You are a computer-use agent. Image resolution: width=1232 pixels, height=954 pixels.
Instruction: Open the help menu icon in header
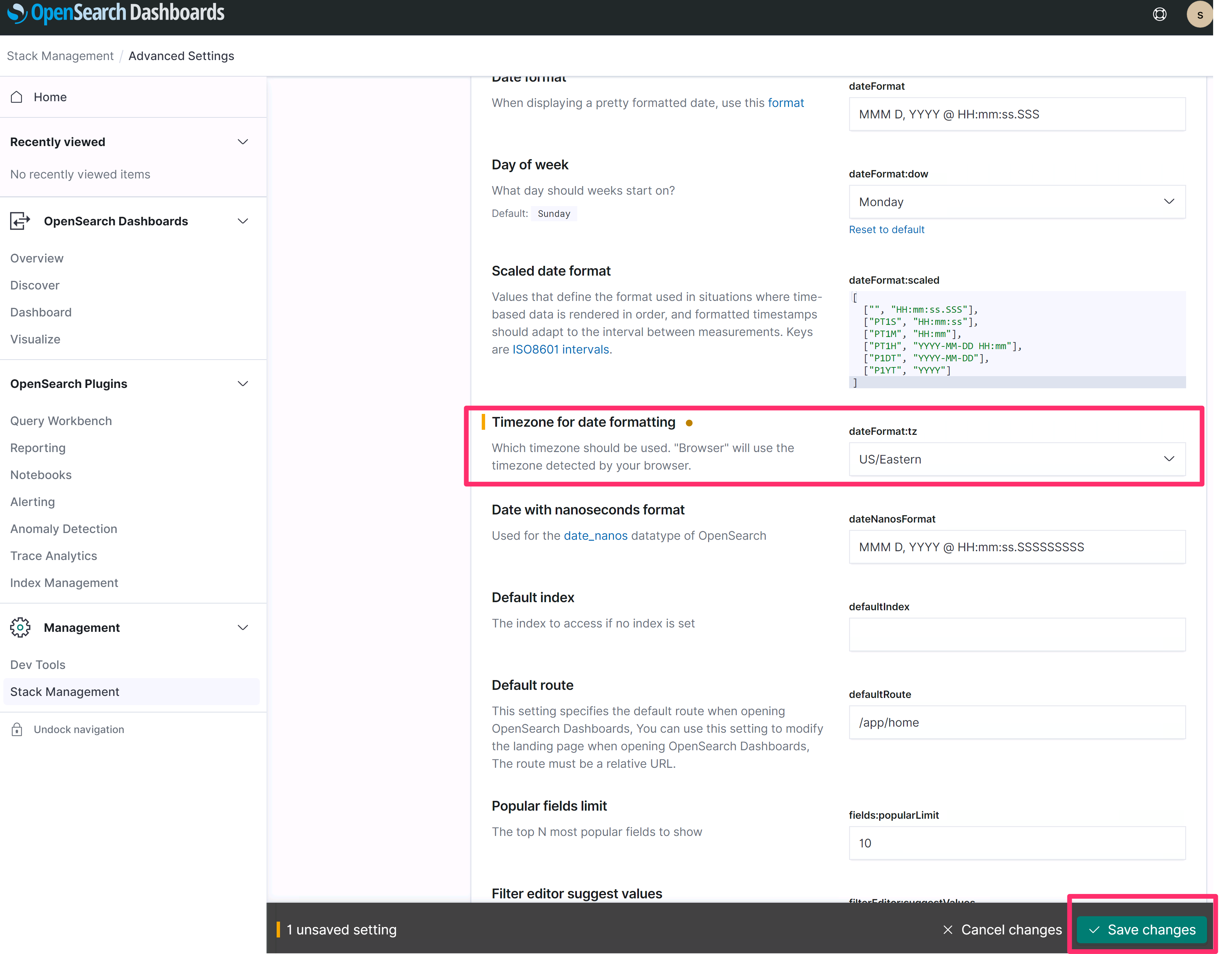1159,14
